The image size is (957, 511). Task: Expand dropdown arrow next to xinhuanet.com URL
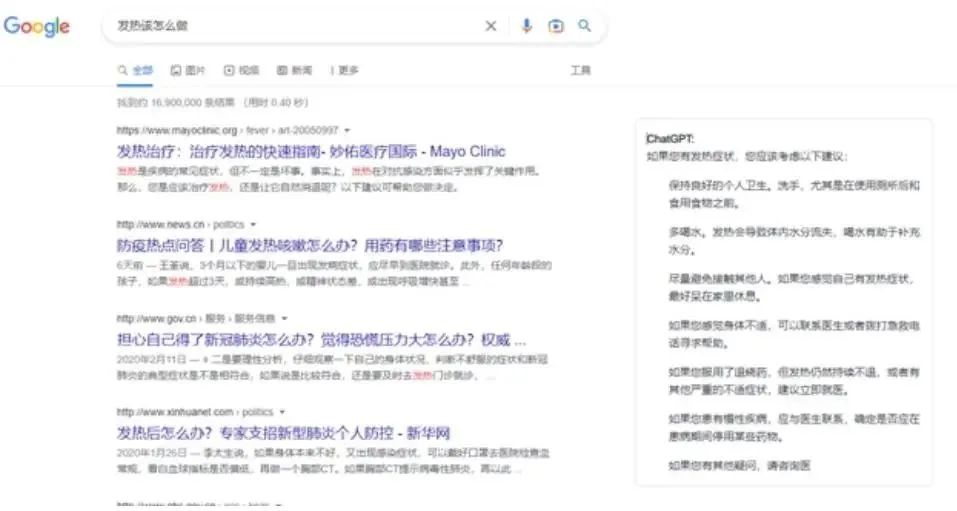(x=282, y=412)
